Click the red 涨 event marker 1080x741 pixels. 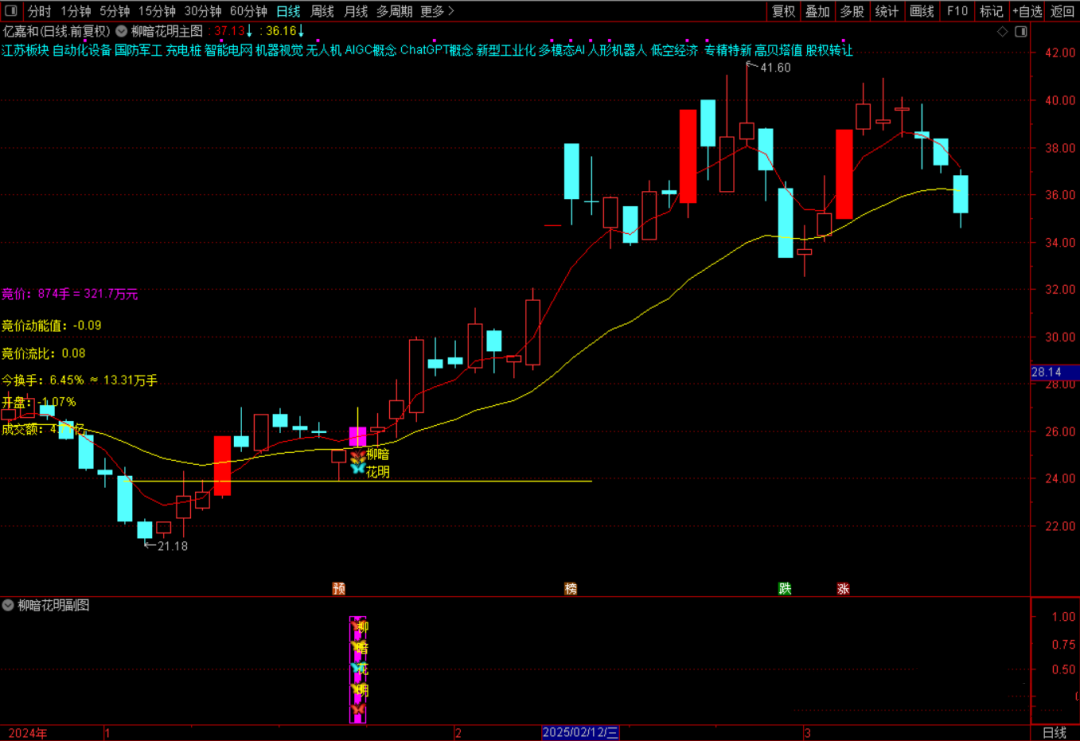click(x=843, y=589)
